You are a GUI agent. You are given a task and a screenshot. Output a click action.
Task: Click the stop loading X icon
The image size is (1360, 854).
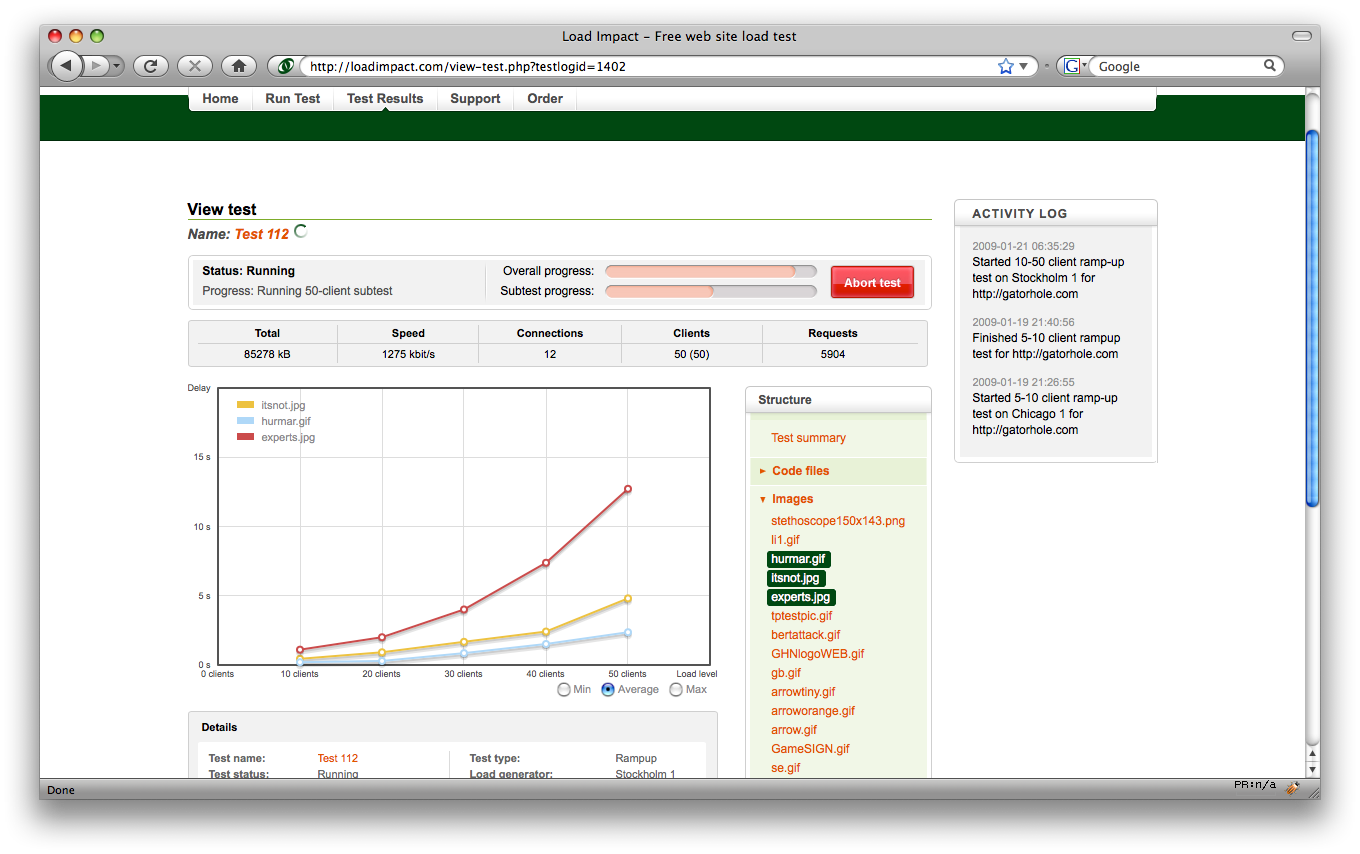point(194,66)
